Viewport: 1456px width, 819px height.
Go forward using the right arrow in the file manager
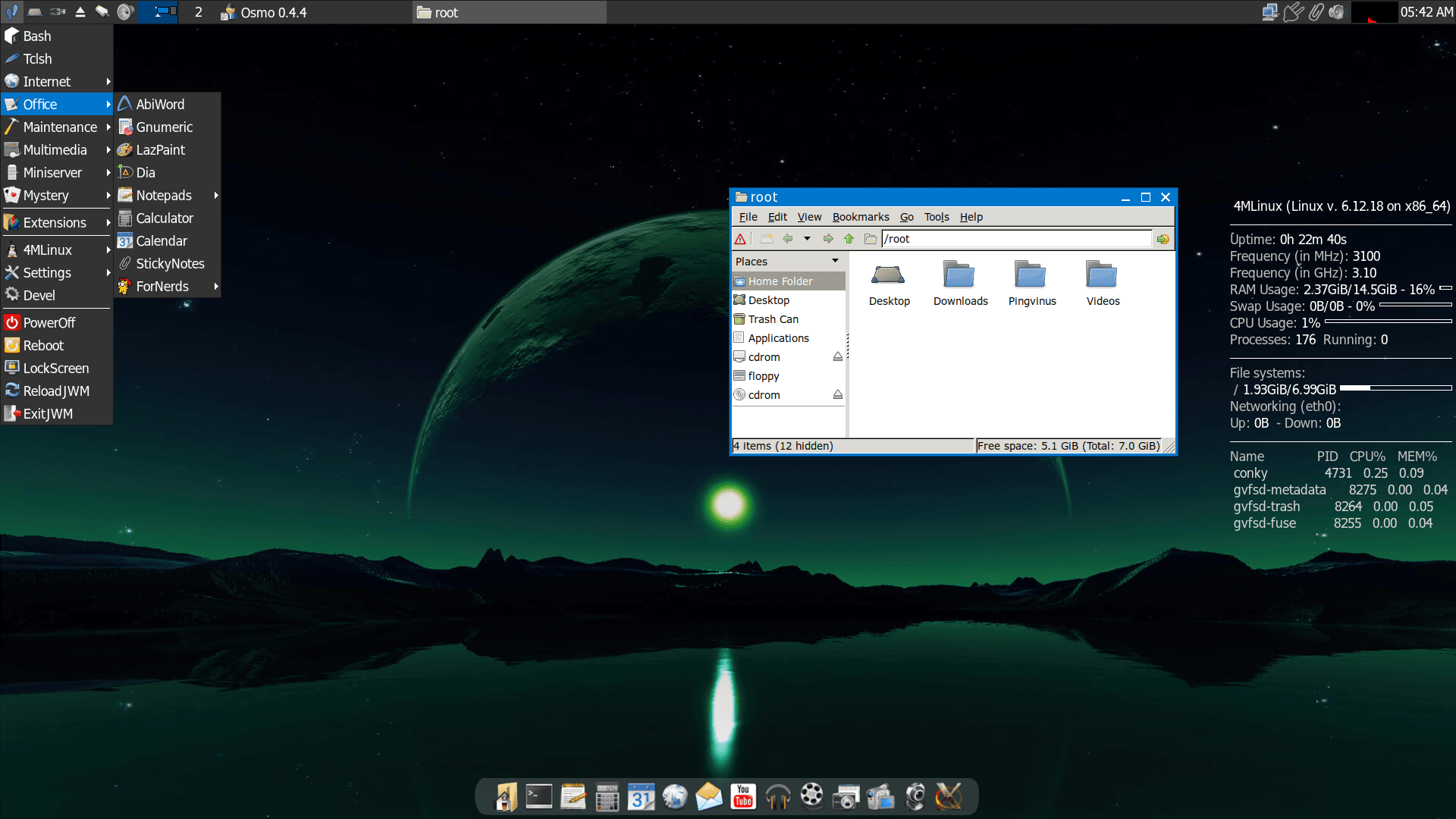click(x=828, y=239)
